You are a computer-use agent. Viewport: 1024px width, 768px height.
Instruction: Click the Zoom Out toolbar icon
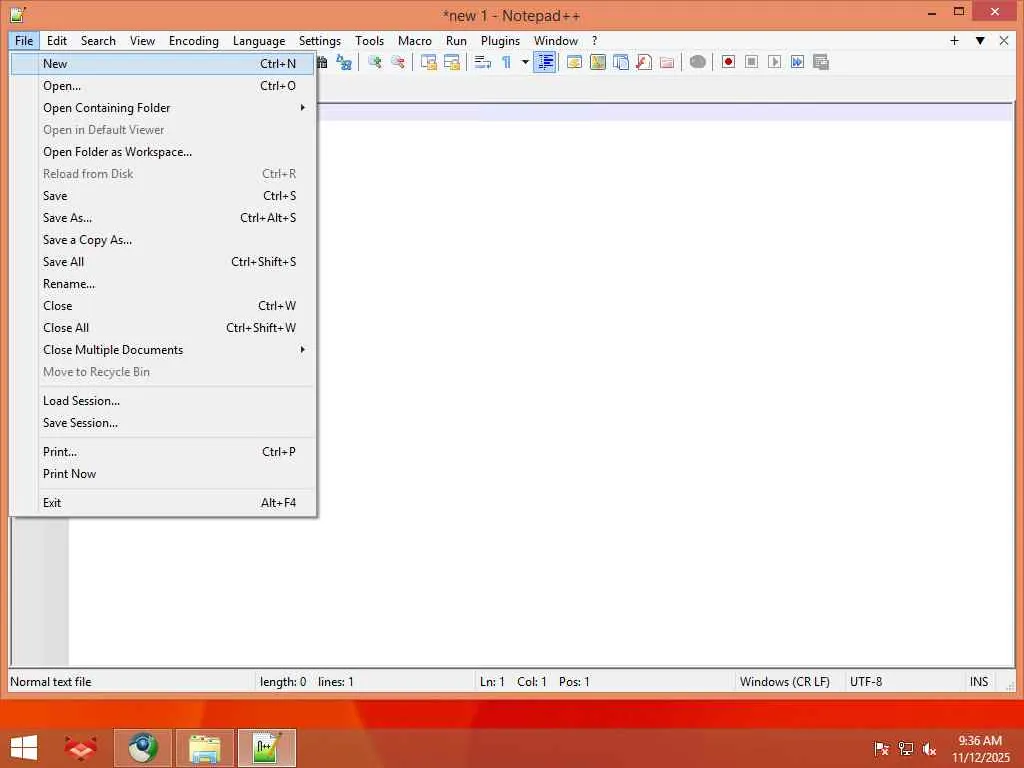(398, 62)
